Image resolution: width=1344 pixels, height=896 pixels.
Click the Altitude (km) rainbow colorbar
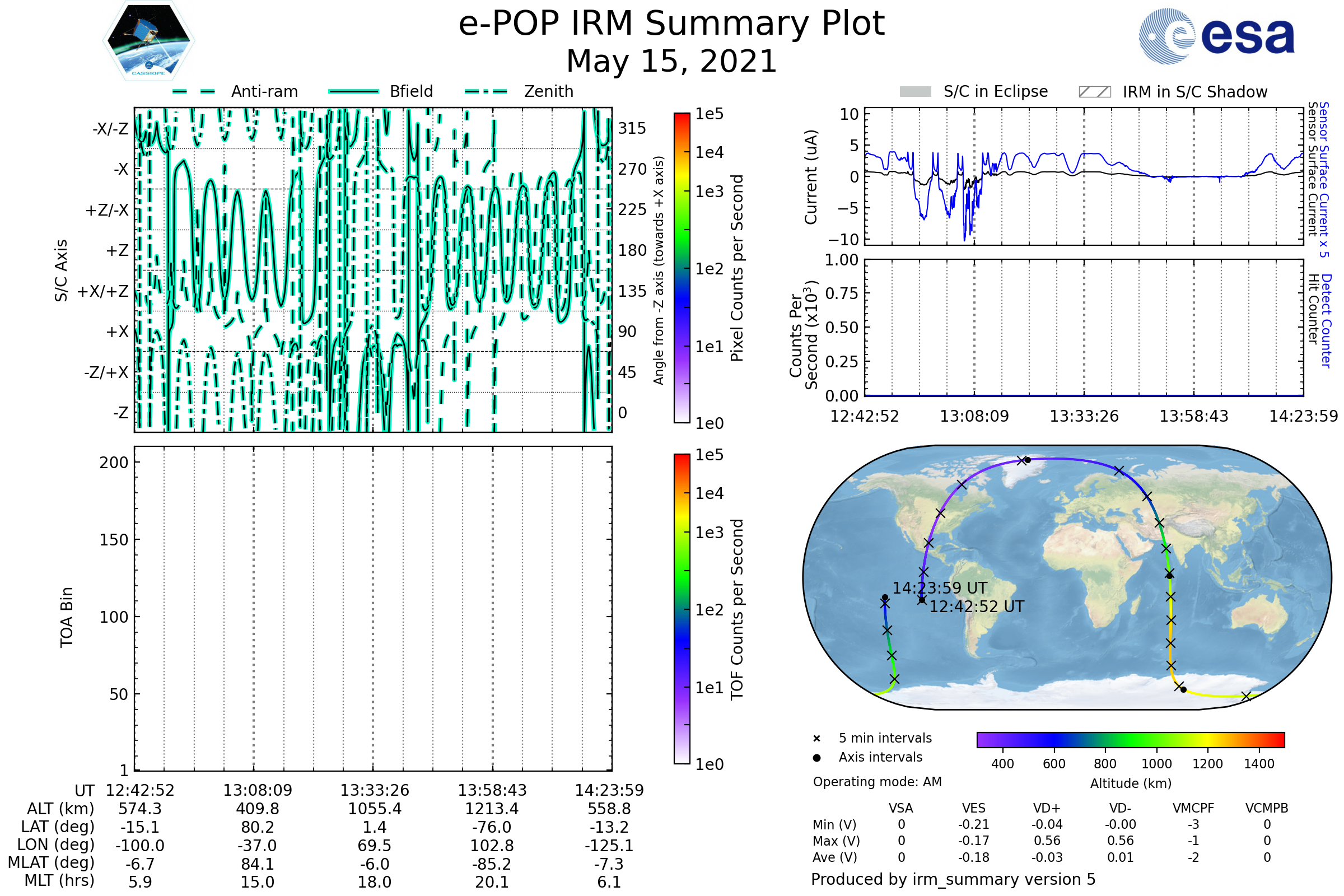click(1130, 739)
